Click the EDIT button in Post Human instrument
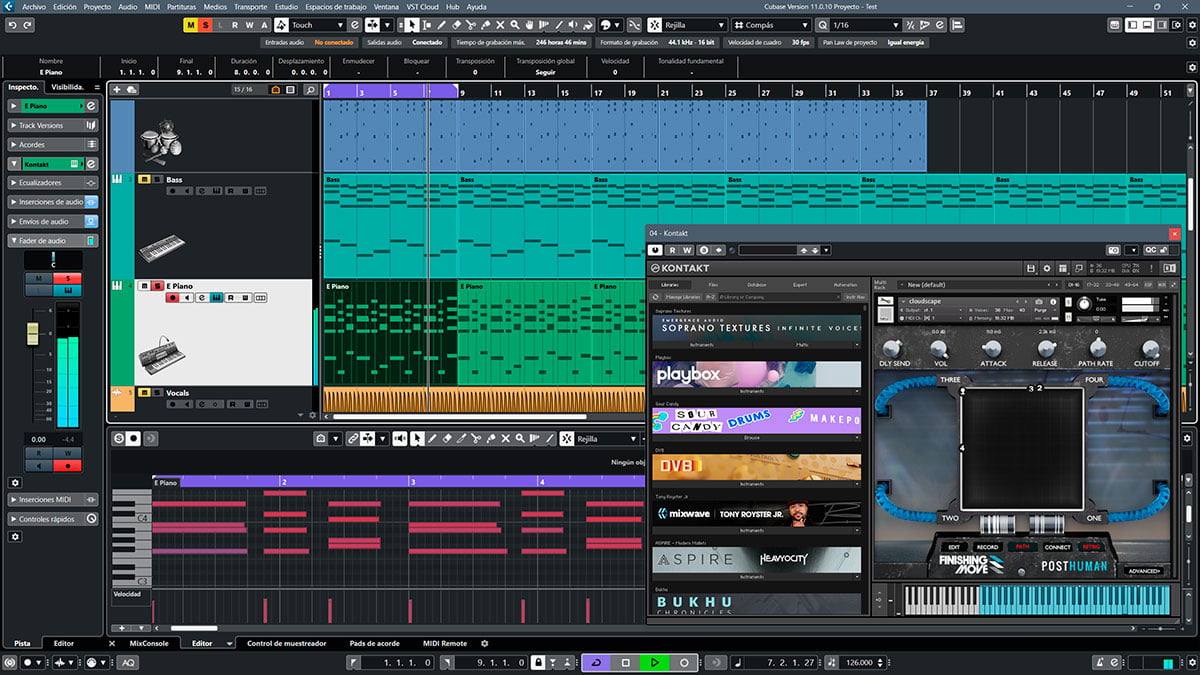Viewport: 1200px width, 675px height. (954, 547)
